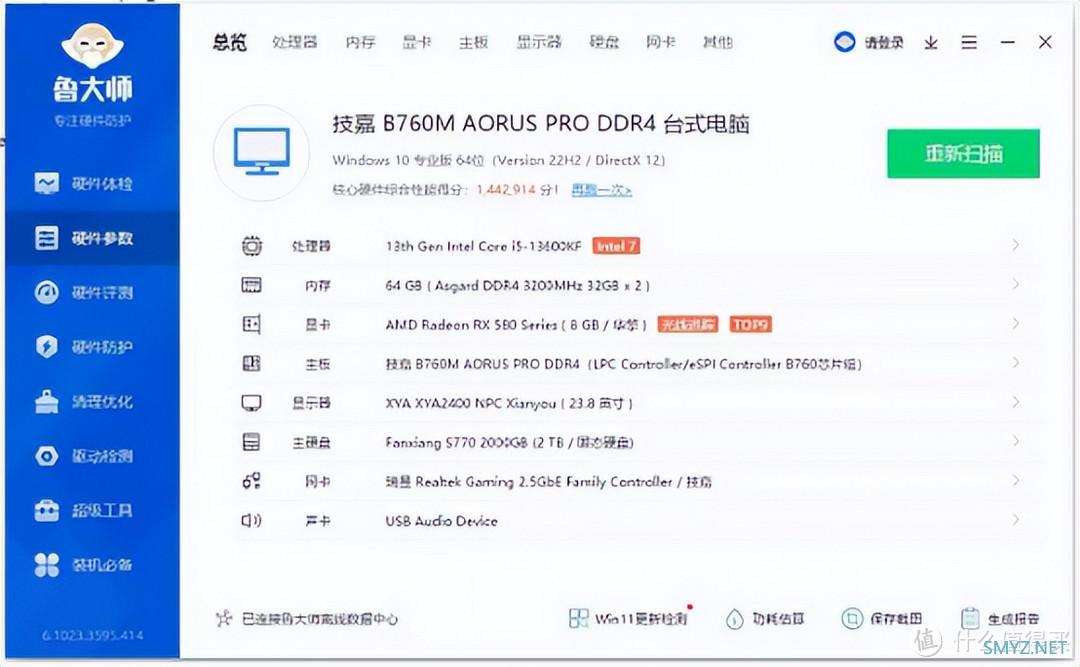The height and width of the screenshot is (667, 1080).
Task: Click the green 重新扫描 button
Action: pyautogui.click(x=963, y=153)
